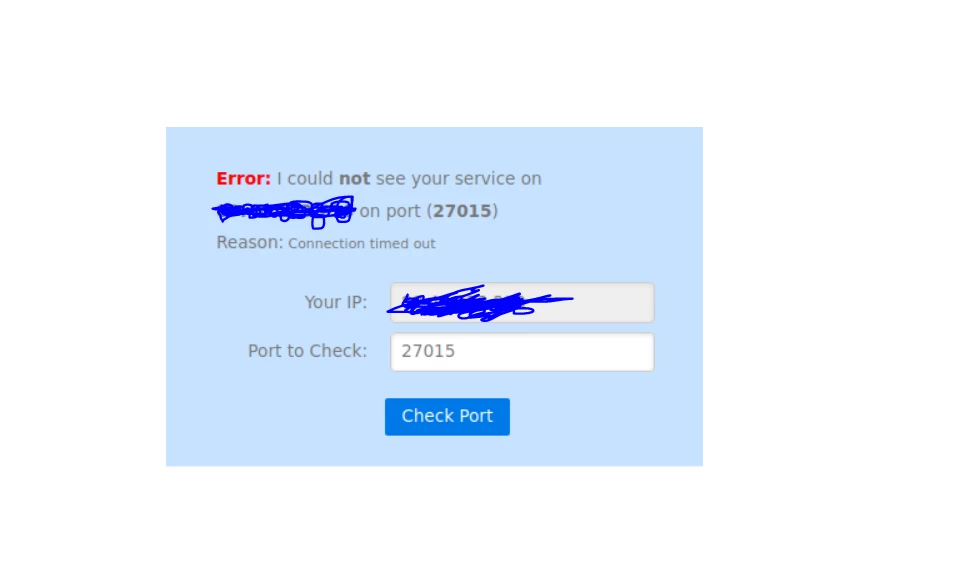
Task: Click the scribbled-out IP in error message
Action: pyautogui.click(x=284, y=211)
